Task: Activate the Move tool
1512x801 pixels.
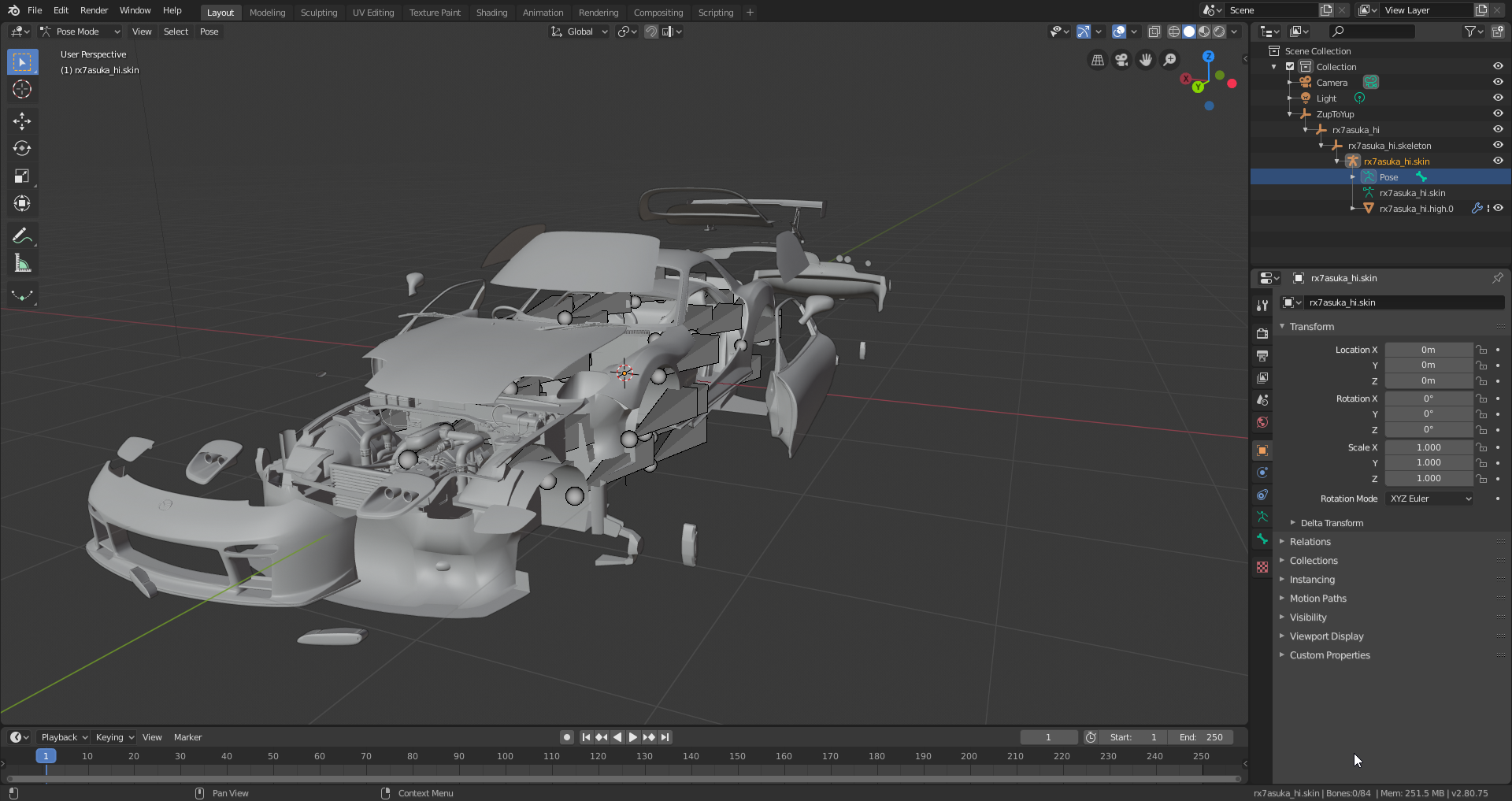Action: click(22, 121)
